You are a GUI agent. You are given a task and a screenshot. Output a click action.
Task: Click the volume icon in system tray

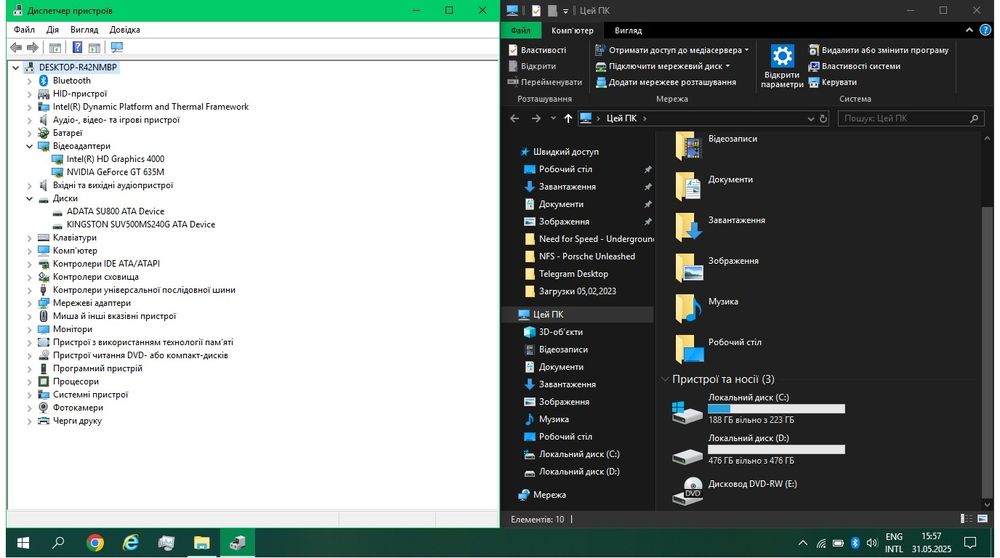(x=872, y=543)
